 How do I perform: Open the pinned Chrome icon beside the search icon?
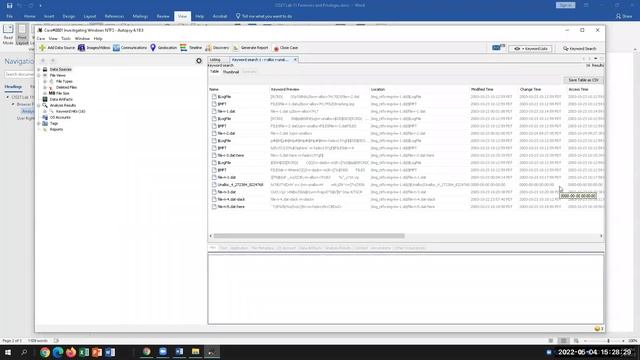(45, 352)
